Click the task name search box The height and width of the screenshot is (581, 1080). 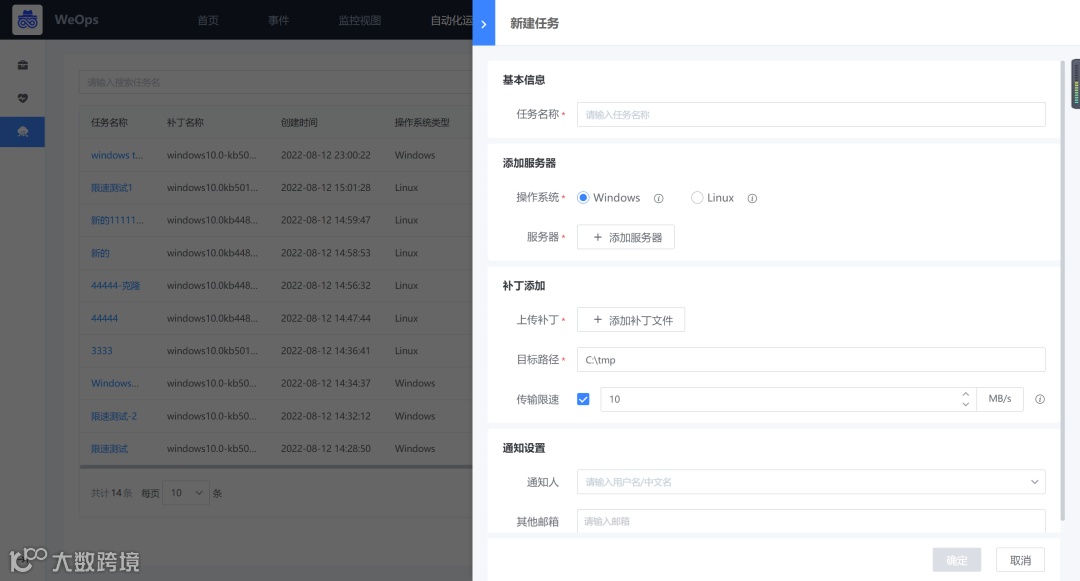point(276,82)
